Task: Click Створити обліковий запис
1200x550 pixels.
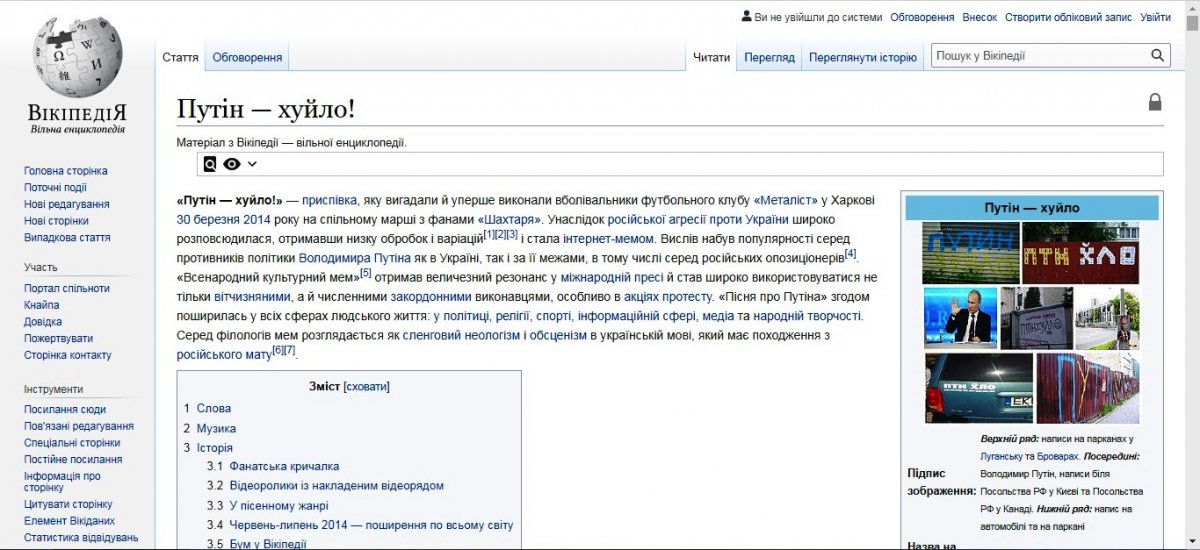Action: coord(1068,17)
